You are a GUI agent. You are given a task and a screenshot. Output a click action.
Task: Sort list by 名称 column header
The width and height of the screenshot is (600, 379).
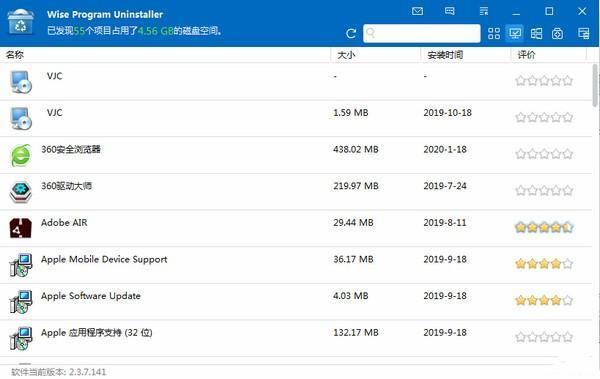(15, 55)
